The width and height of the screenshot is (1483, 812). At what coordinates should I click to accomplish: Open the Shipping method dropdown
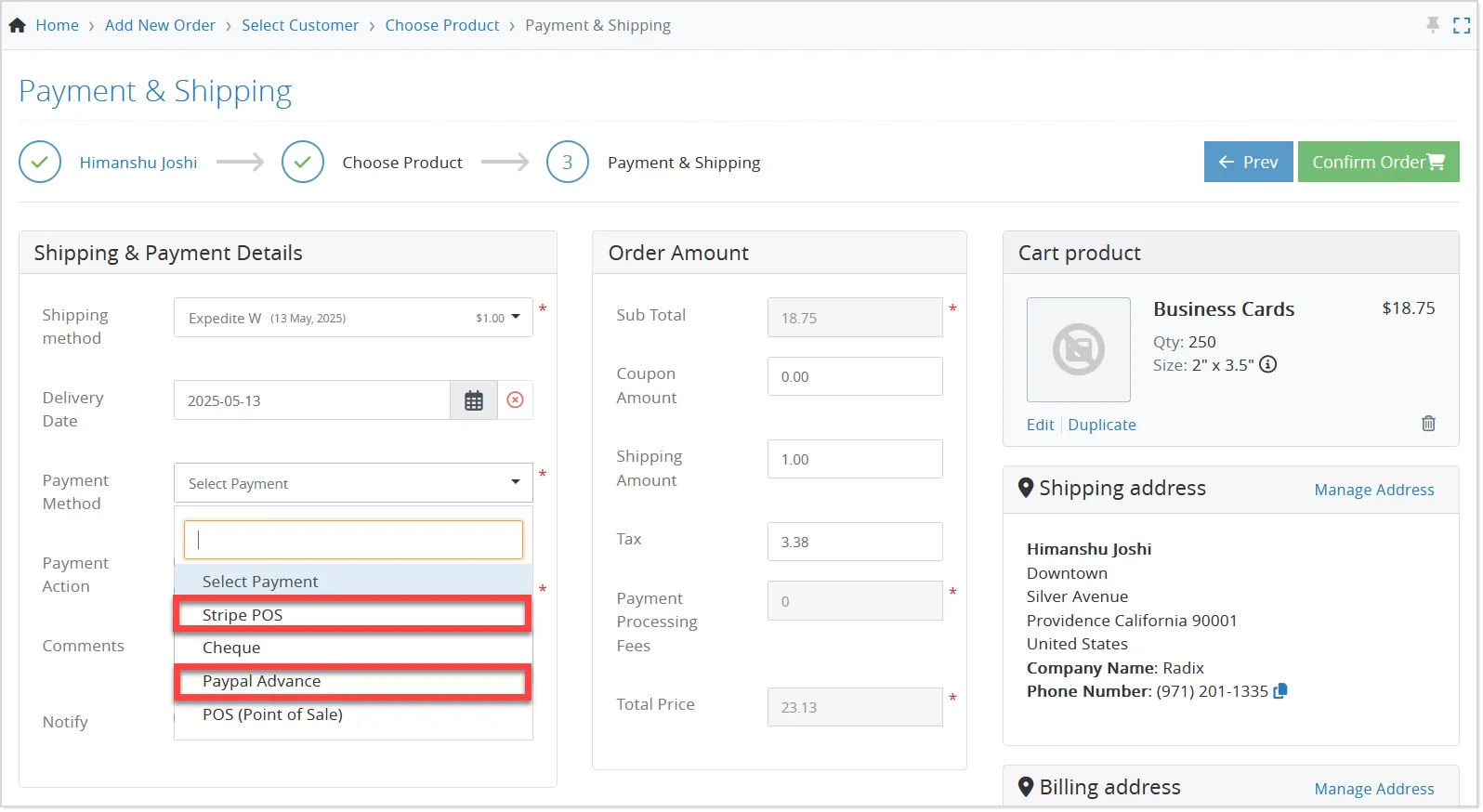pyautogui.click(x=353, y=318)
